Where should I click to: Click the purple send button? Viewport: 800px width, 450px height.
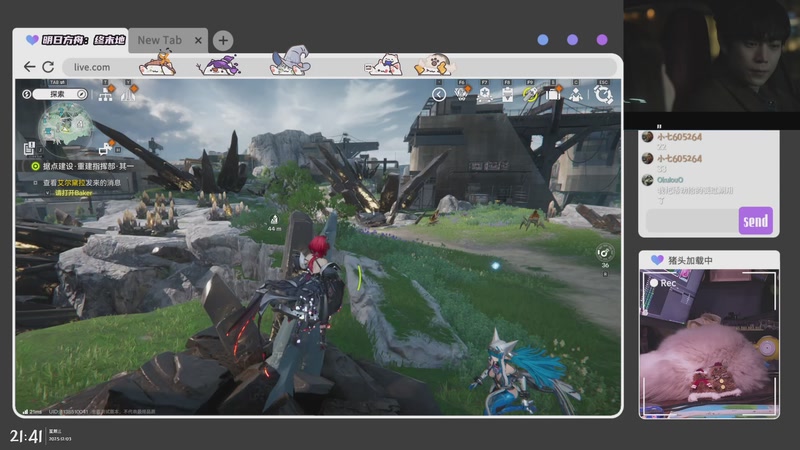[x=756, y=221]
